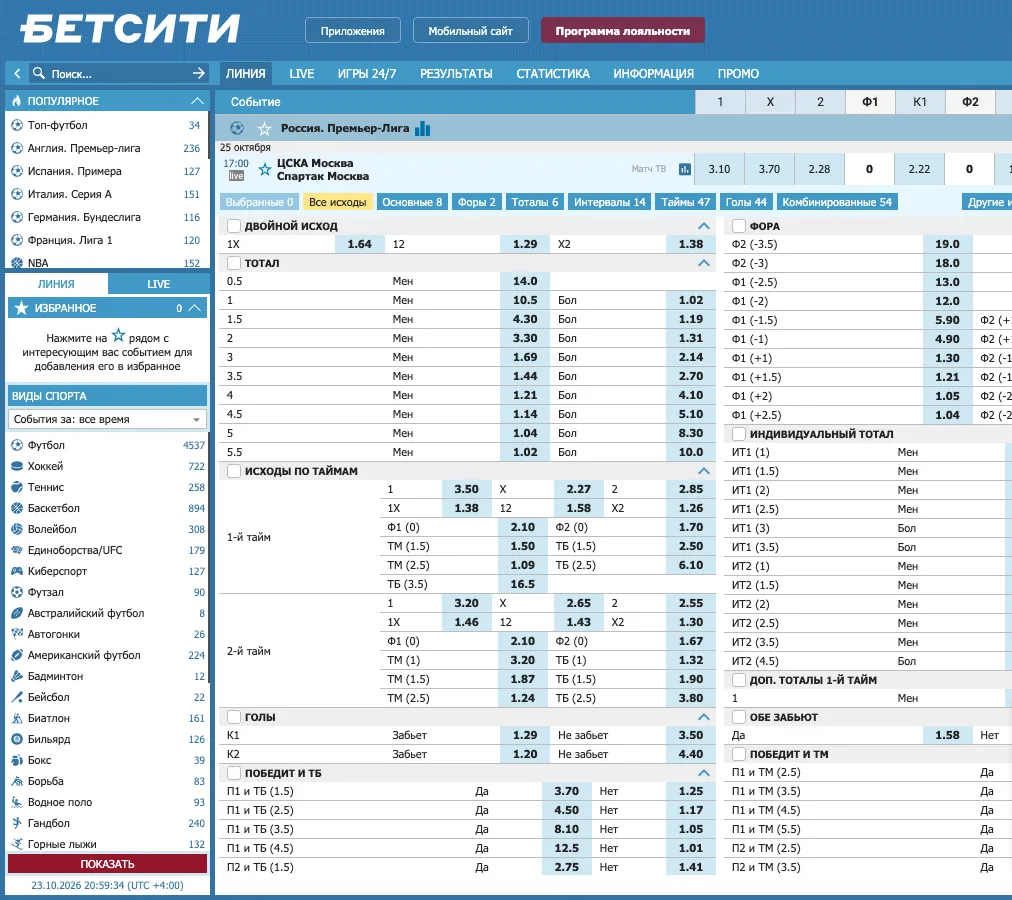The width and height of the screenshot is (1012, 900).
Task: Open ИГРЫ 24/7 menu item
Action: tap(367, 74)
